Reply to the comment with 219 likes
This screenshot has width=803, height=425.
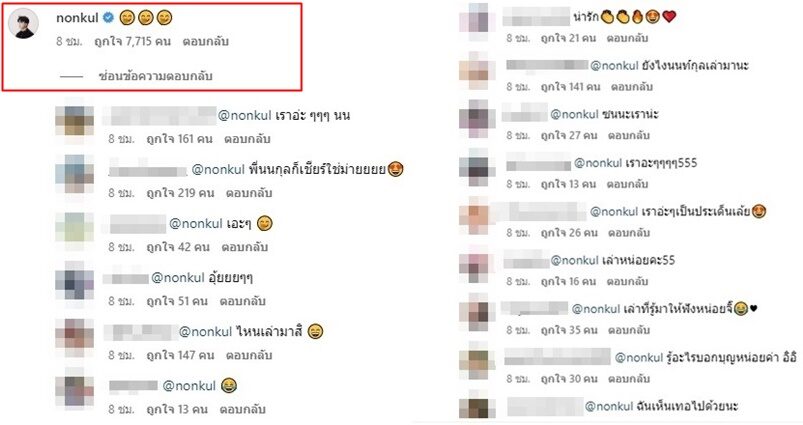pyautogui.click(x=249, y=193)
